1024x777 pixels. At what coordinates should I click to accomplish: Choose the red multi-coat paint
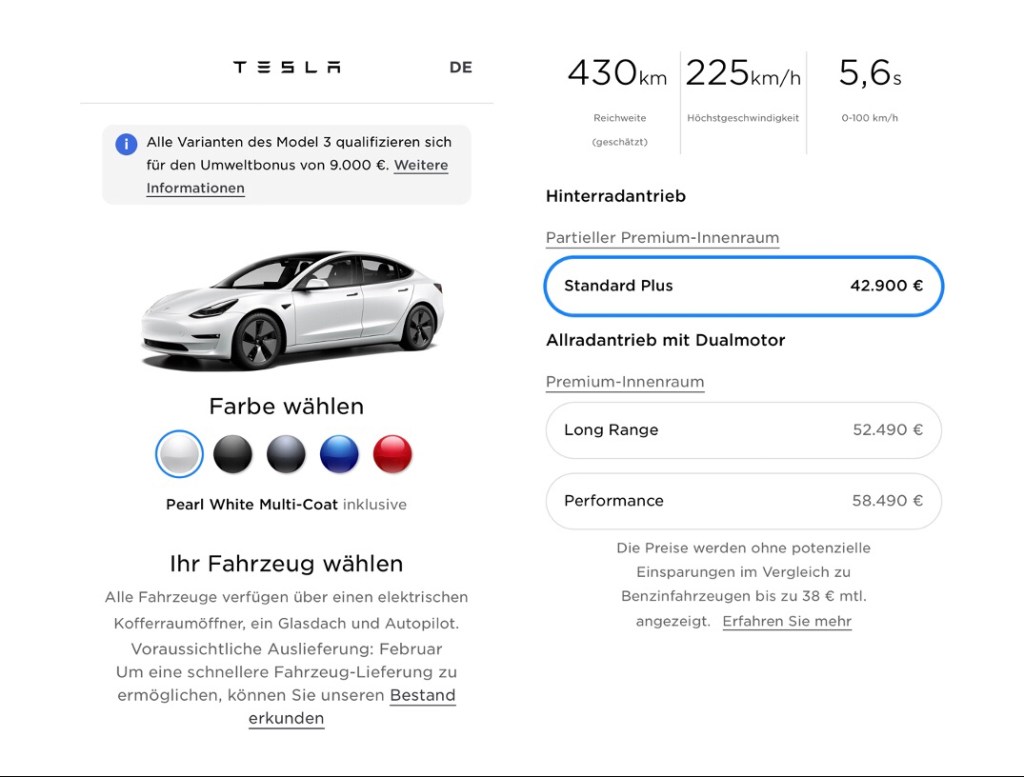click(x=392, y=454)
